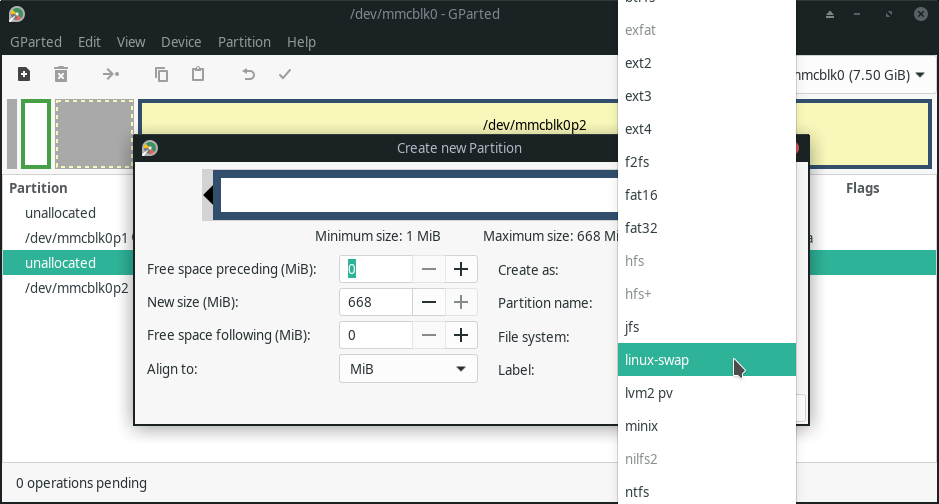Click the Partition column header
Viewport: 939px width, 504px height.
click(x=38, y=188)
